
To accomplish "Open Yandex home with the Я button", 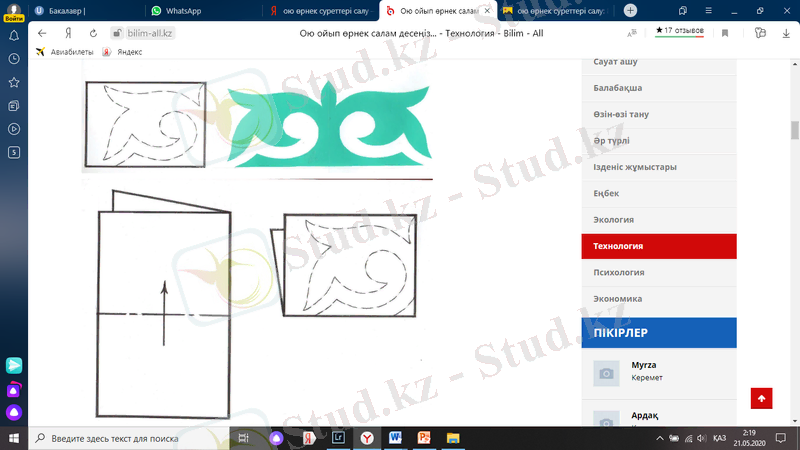I will pos(68,33).
